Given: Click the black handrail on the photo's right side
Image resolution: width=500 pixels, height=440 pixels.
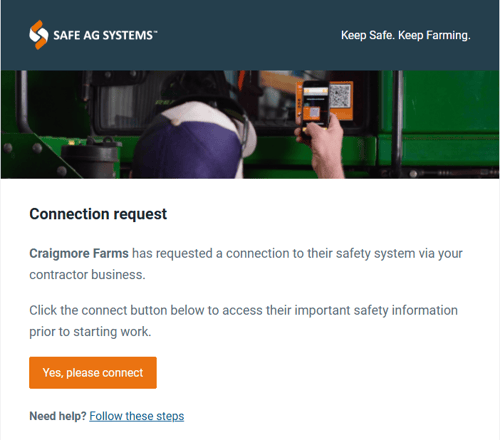Looking at the screenshot, I should [x=397, y=123].
